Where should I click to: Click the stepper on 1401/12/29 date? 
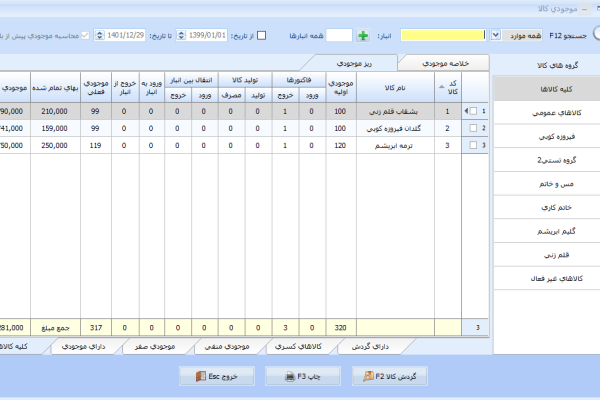click(x=99, y=36)
